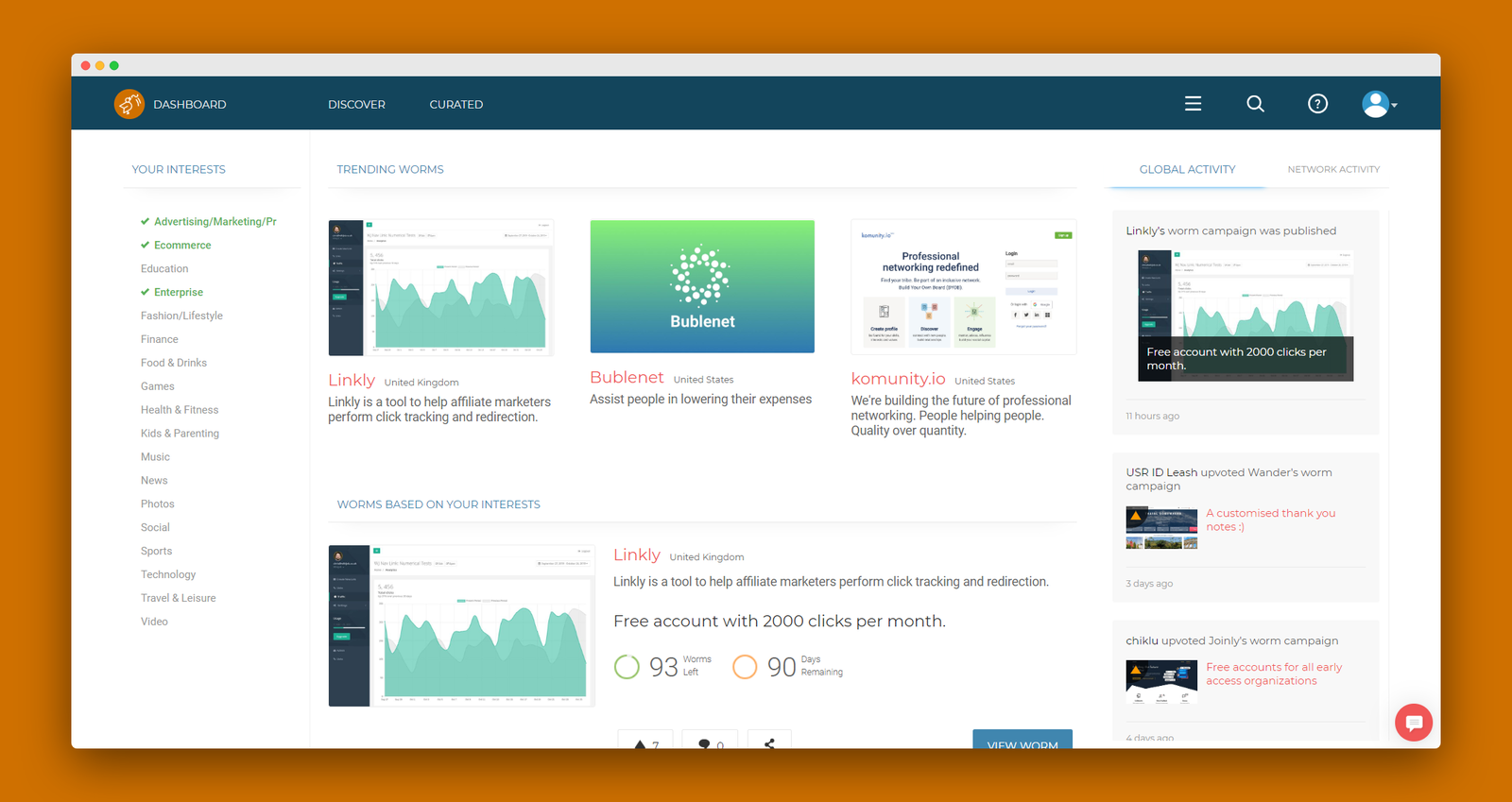Open the komunity.io thumbnail
This screenshot has height=802, width=1512.
(964, 287)
